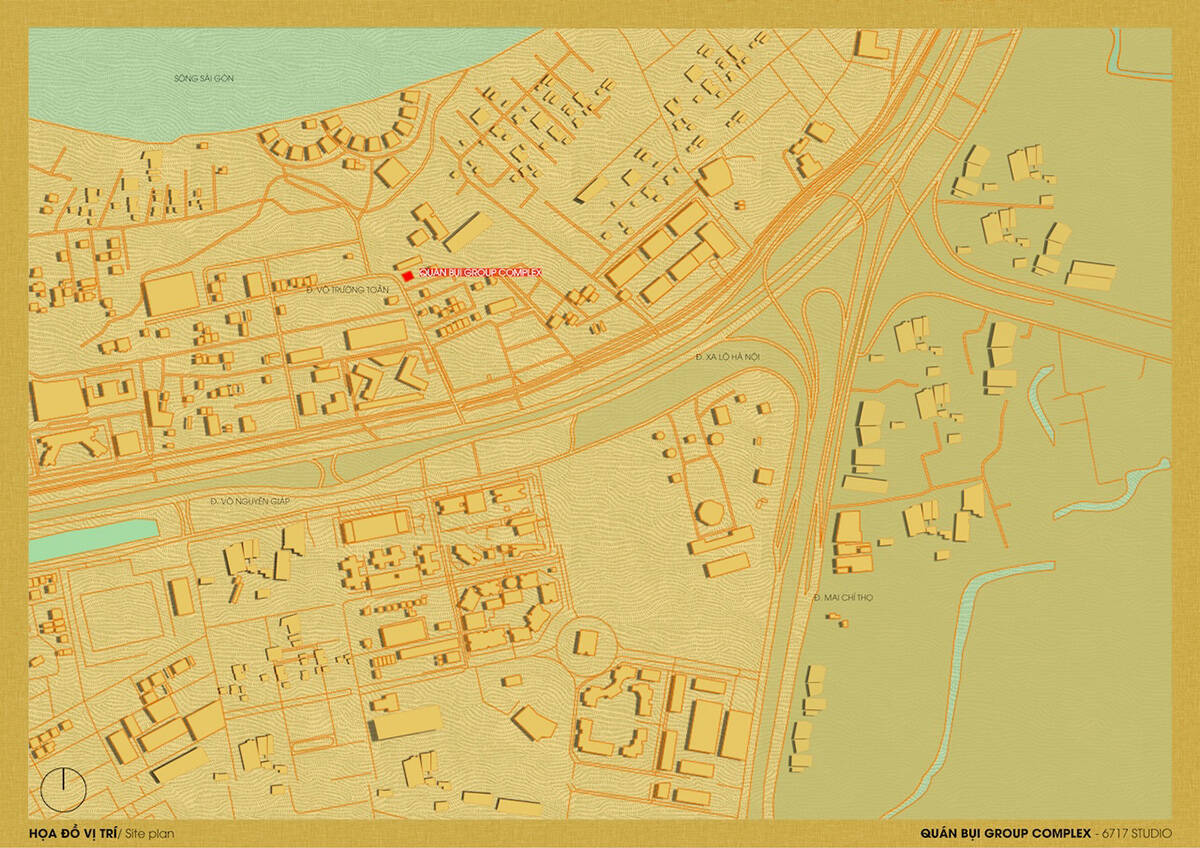This screenshot has width=1200, height=848.
Task: Click the 'Đ. VÕ TRƯỜNG TOẢN' street label
Action: click(x=346, y=289)
